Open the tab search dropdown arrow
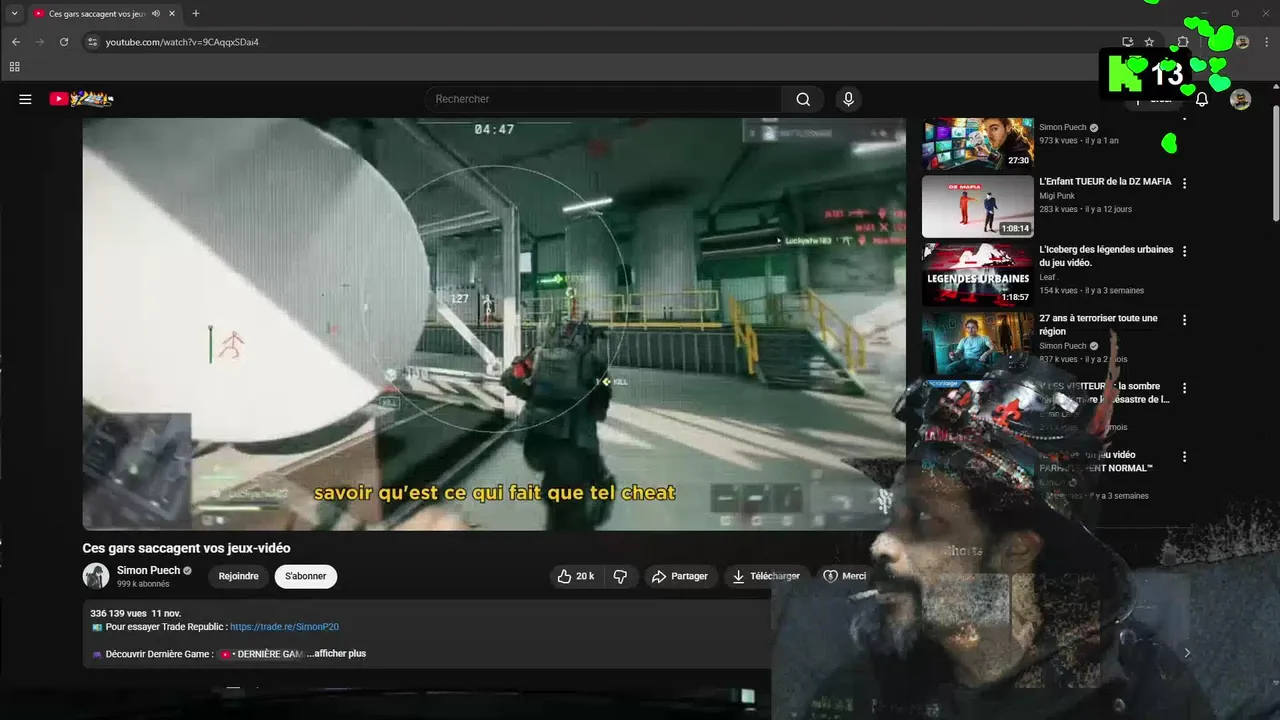Image resolution: width=1280 pixels, height=720 pixels. pyautogui.click(x=14, y=13)
